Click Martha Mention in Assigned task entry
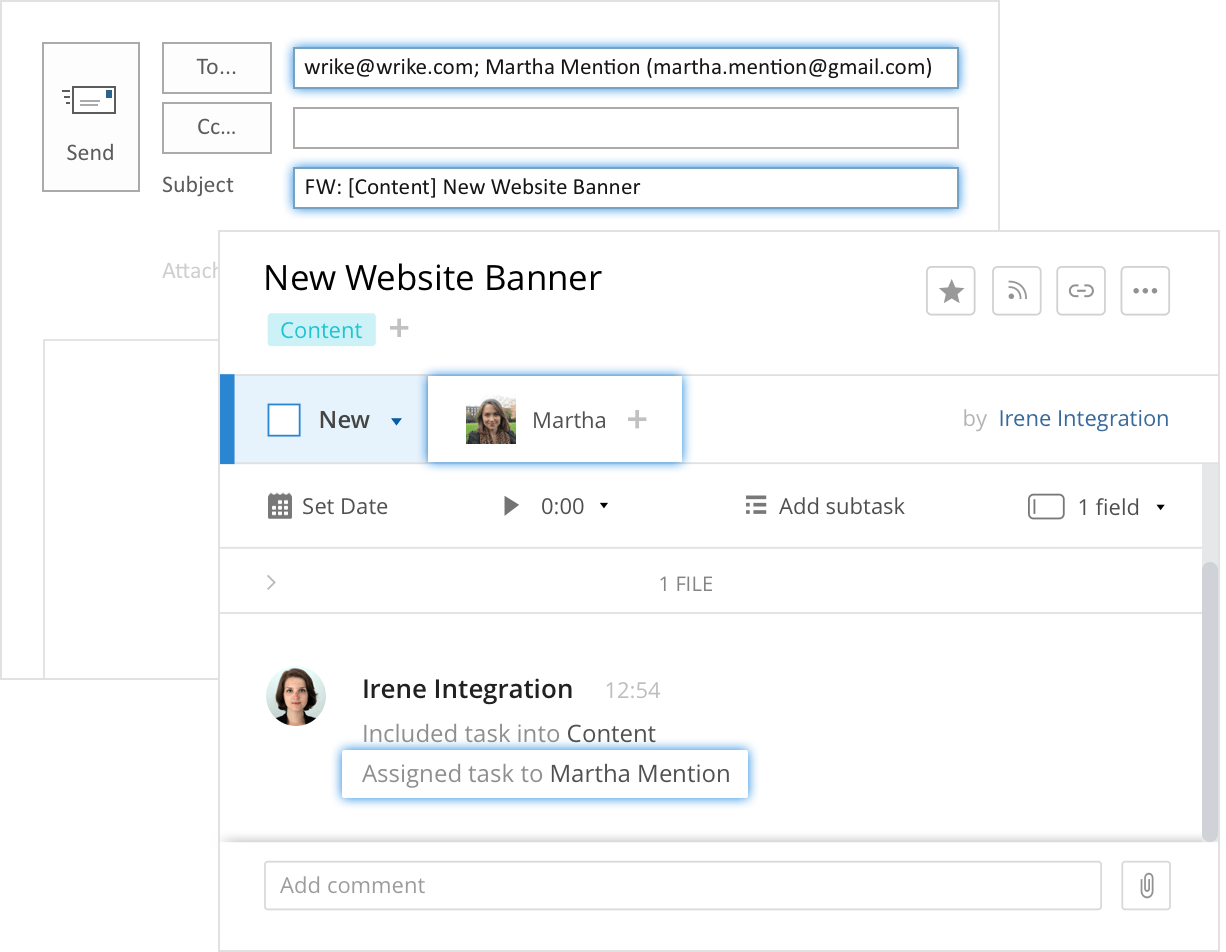The width and height of the screenshot is (1226, 952). pos(640,773)
